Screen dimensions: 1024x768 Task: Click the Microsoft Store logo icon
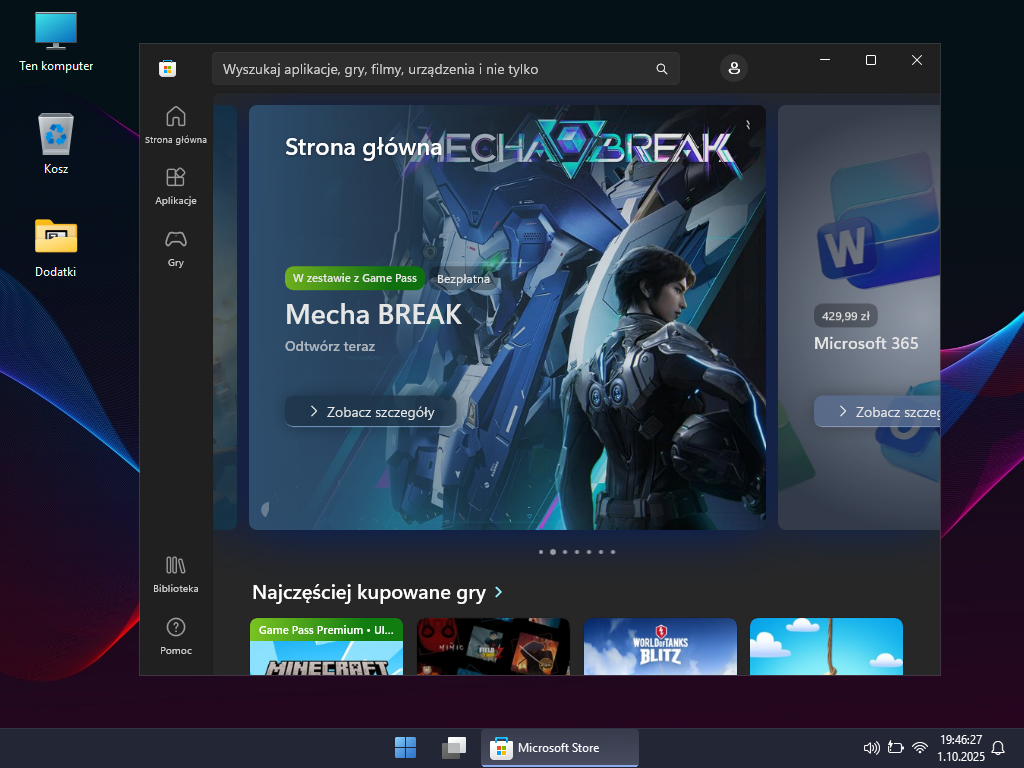click(168, 68)
